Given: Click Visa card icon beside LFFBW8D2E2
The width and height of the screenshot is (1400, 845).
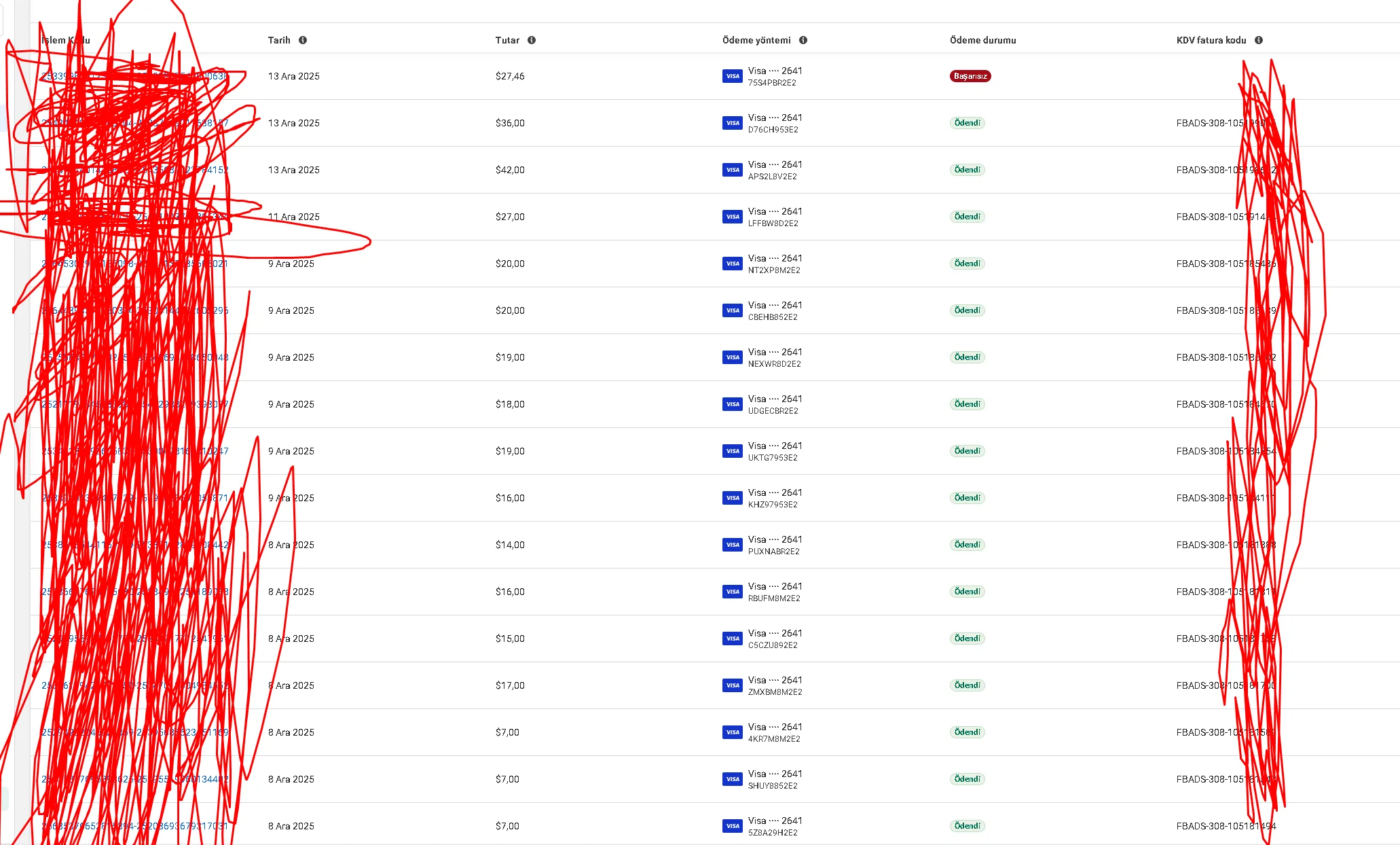Looking at the screenshot, I should 732,217.
